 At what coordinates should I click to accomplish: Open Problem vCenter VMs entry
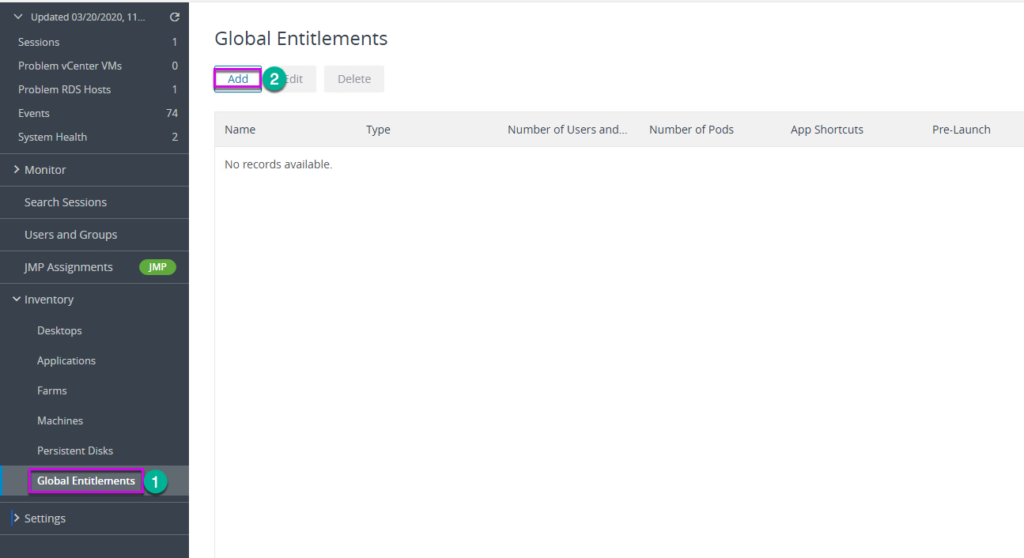point(95,65)
